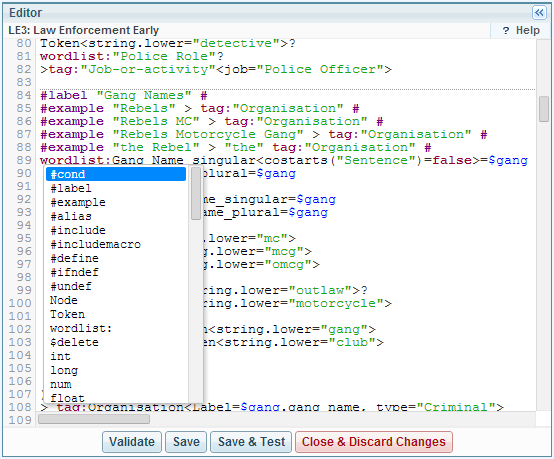The image size is (554, 459).
Task: Click the ame_plural=$gang code on line 93
Action: point(265,212)
